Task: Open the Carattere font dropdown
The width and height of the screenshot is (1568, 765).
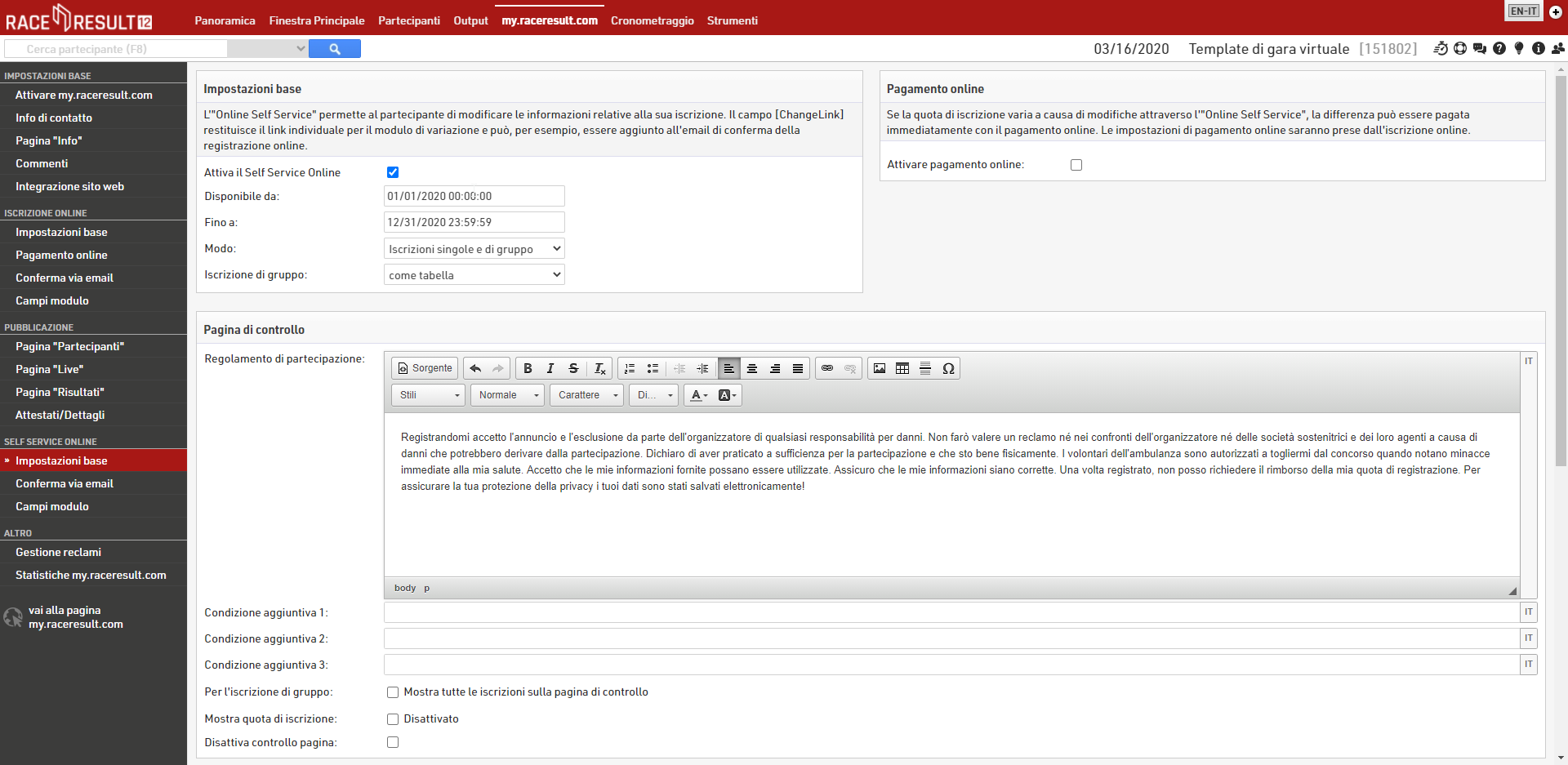Action: click(x=586, y=395)
